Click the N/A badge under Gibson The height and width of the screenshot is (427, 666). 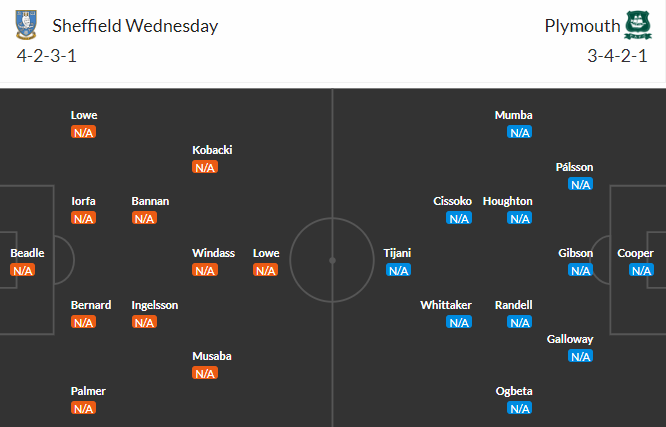tap(580, 270)
